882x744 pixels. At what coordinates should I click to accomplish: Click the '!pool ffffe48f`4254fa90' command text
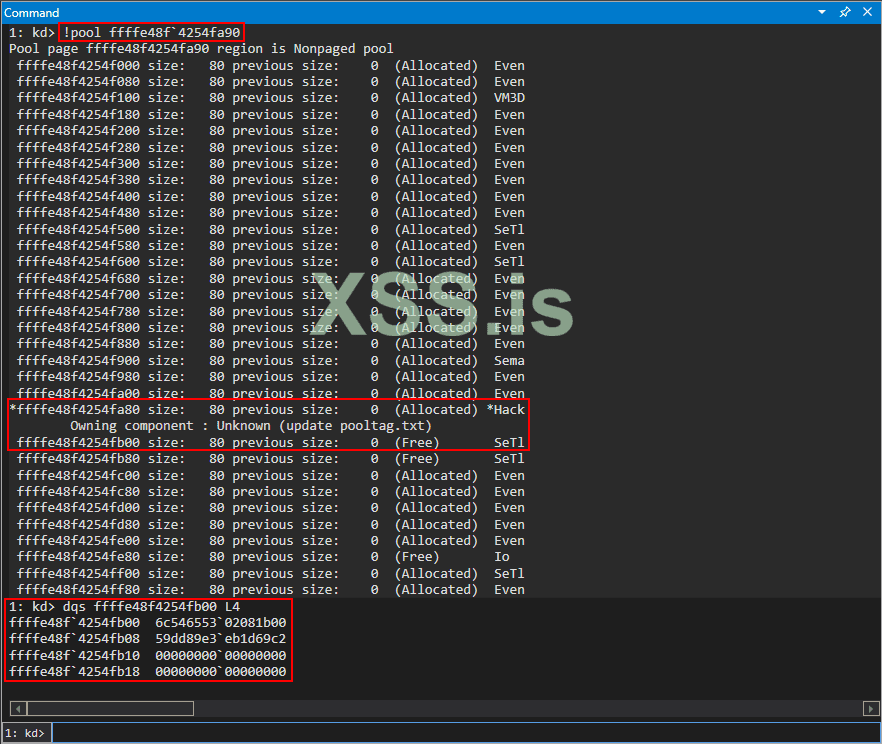click(x=151, y=33)
